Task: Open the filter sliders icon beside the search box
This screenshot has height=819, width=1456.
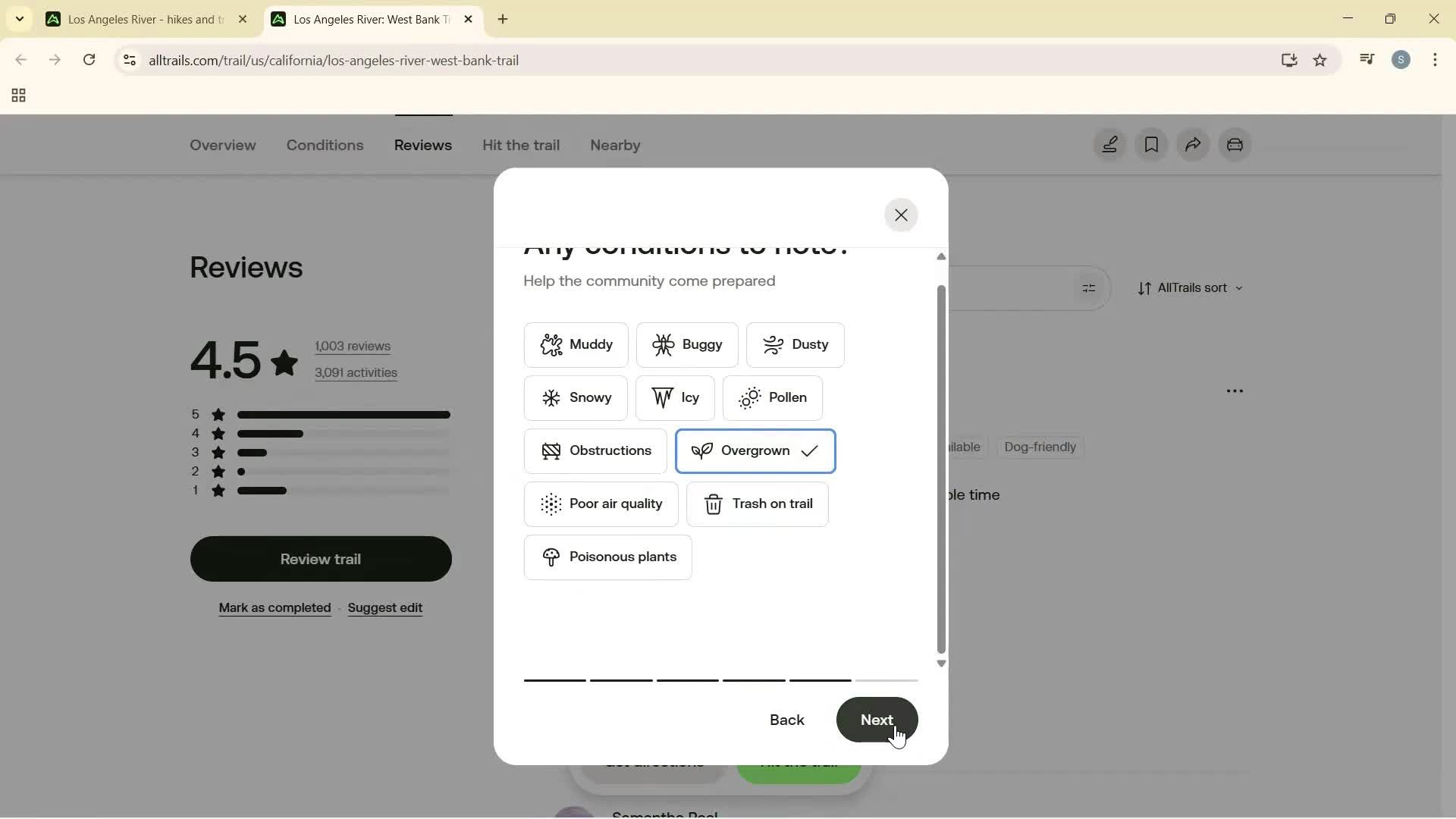Action: pyautogui.click(x=1089, y=287)
